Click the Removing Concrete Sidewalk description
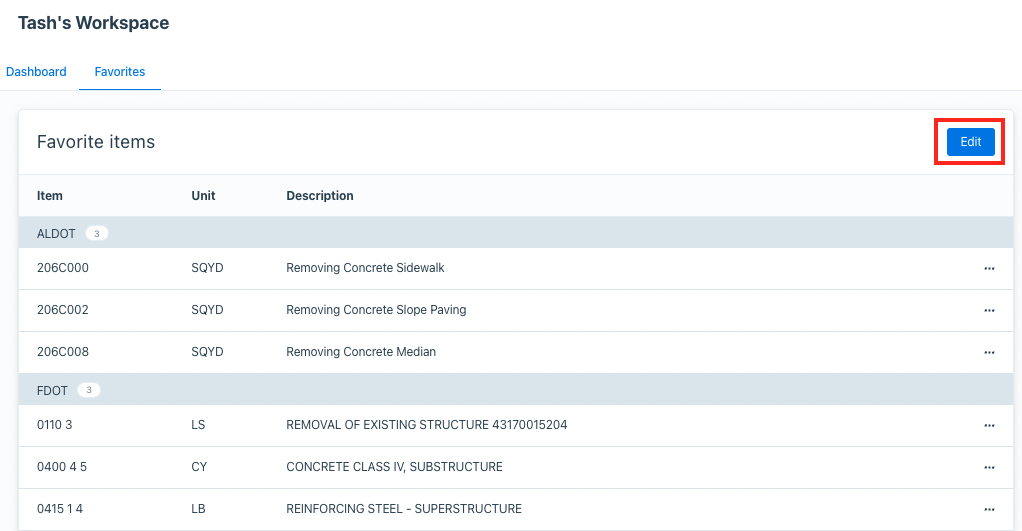The width and height of the screenshot is (1022, 531). pyautogui.click(x=365, y=268)
